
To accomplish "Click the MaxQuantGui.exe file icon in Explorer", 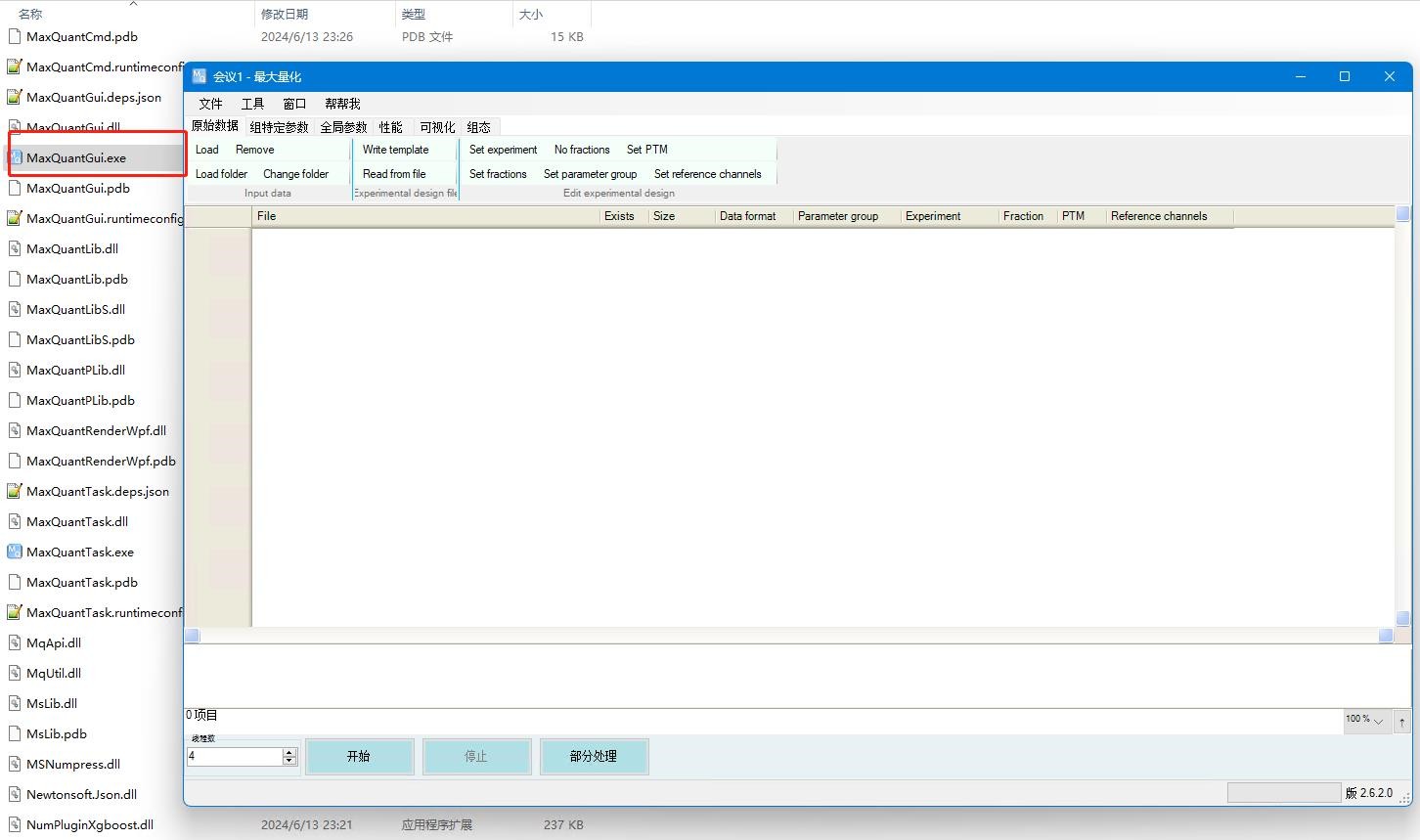I will click(x=14, y=157).
